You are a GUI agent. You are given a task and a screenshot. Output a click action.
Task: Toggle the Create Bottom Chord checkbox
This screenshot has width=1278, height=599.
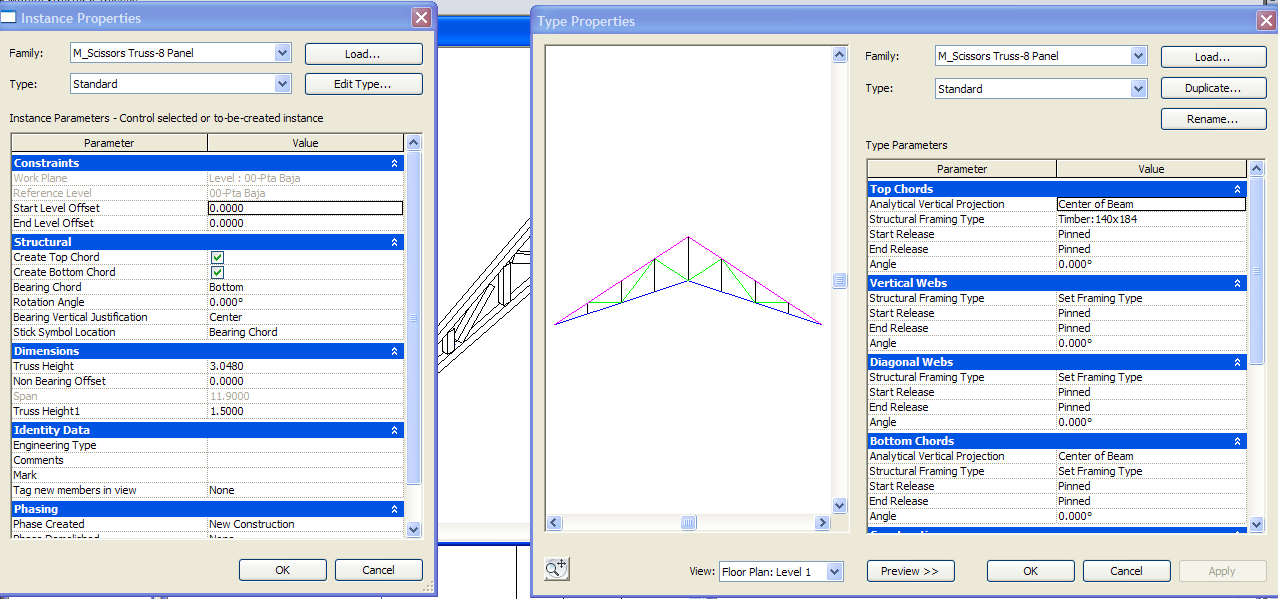click(x=217, y=272)
